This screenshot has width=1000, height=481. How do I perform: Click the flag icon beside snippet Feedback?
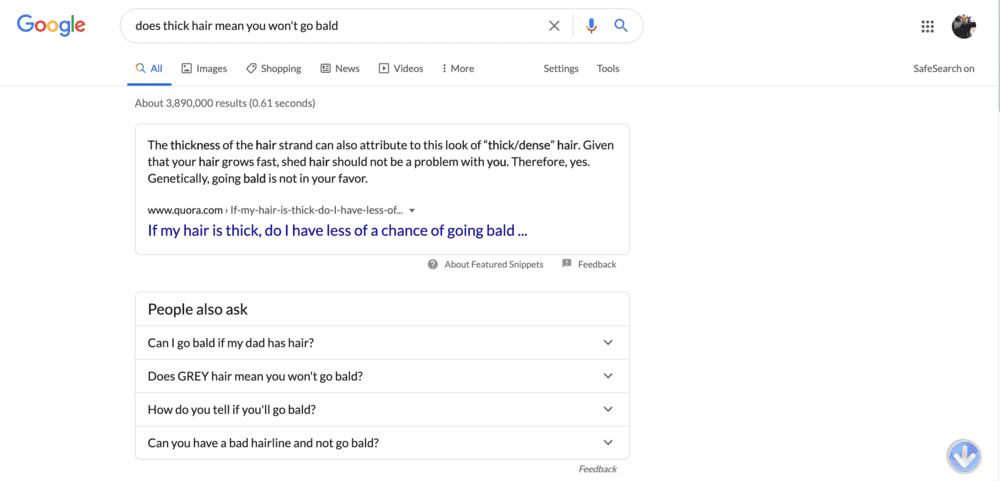point(566,263)
